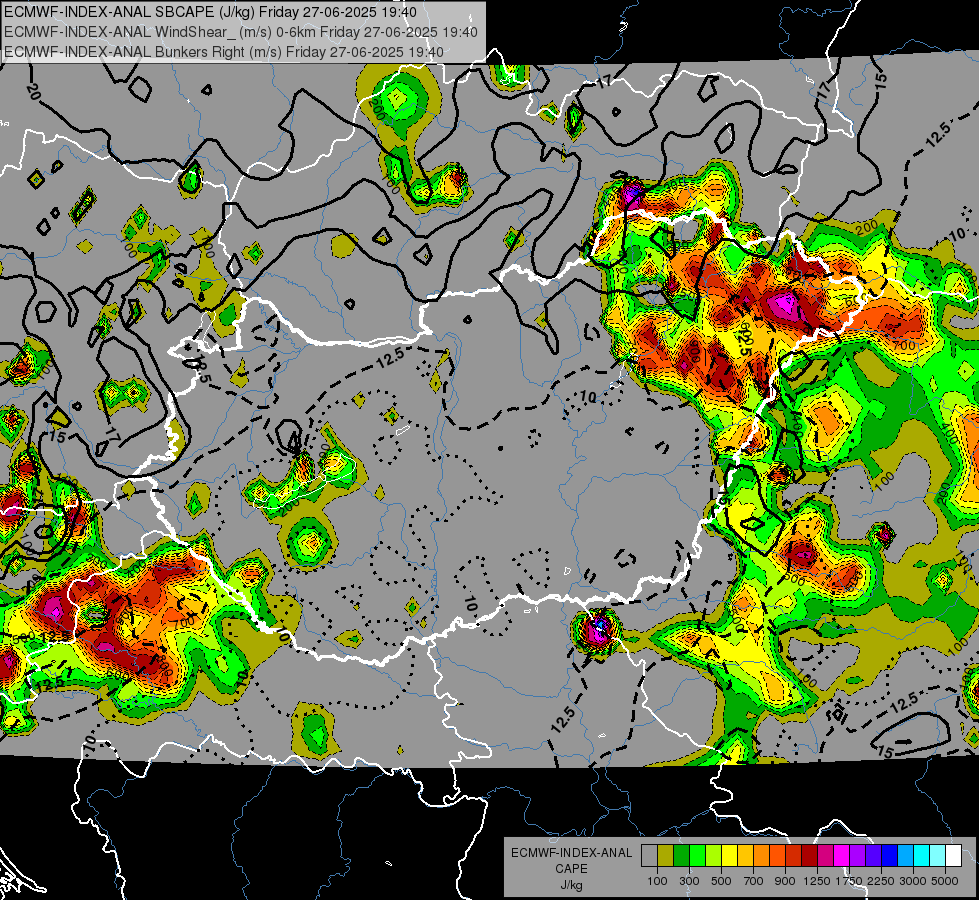Select the olive swatch in CAPE legend
Image resolution: width=979 pixels, height=900 pixels.
(666, 856)
